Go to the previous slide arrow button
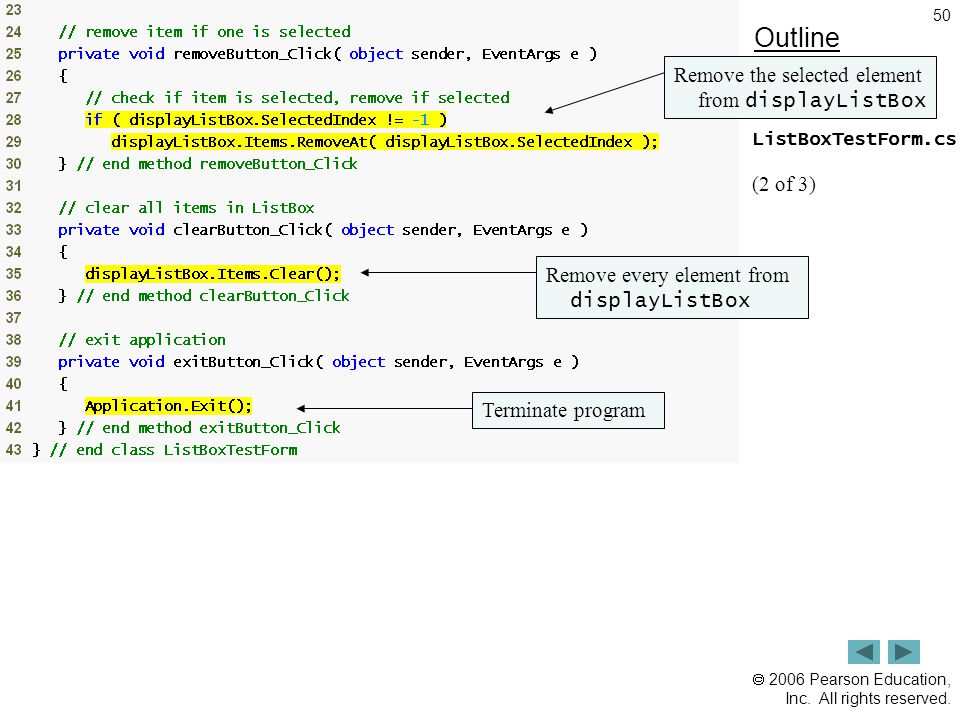The width and height of the screenshot is (960, 720). click(x=863, y=651)
